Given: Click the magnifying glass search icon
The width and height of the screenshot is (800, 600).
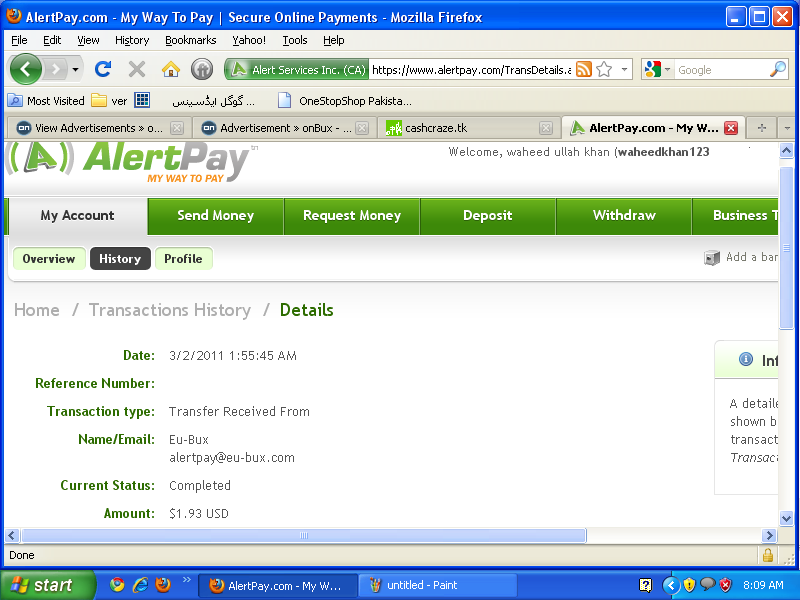Looking at the screenshot, I should 778,69.
